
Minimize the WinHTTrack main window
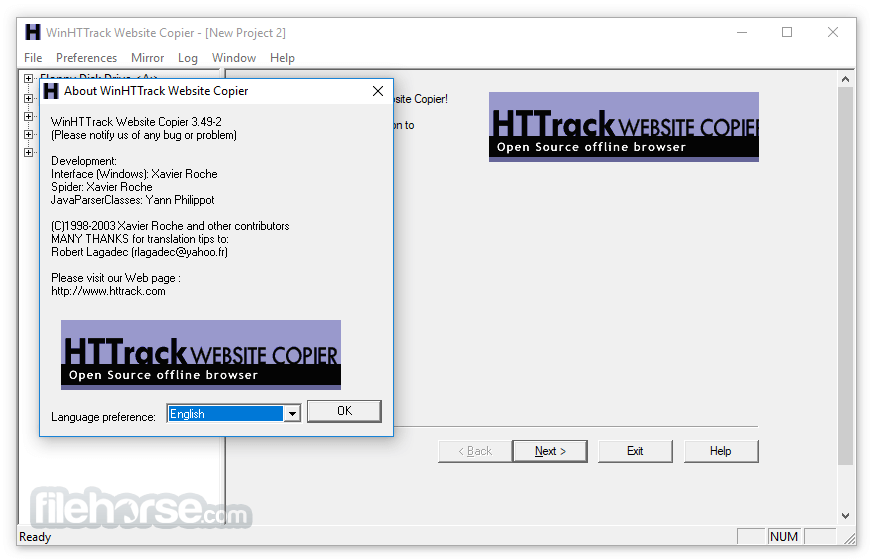(x=742, y=32)
